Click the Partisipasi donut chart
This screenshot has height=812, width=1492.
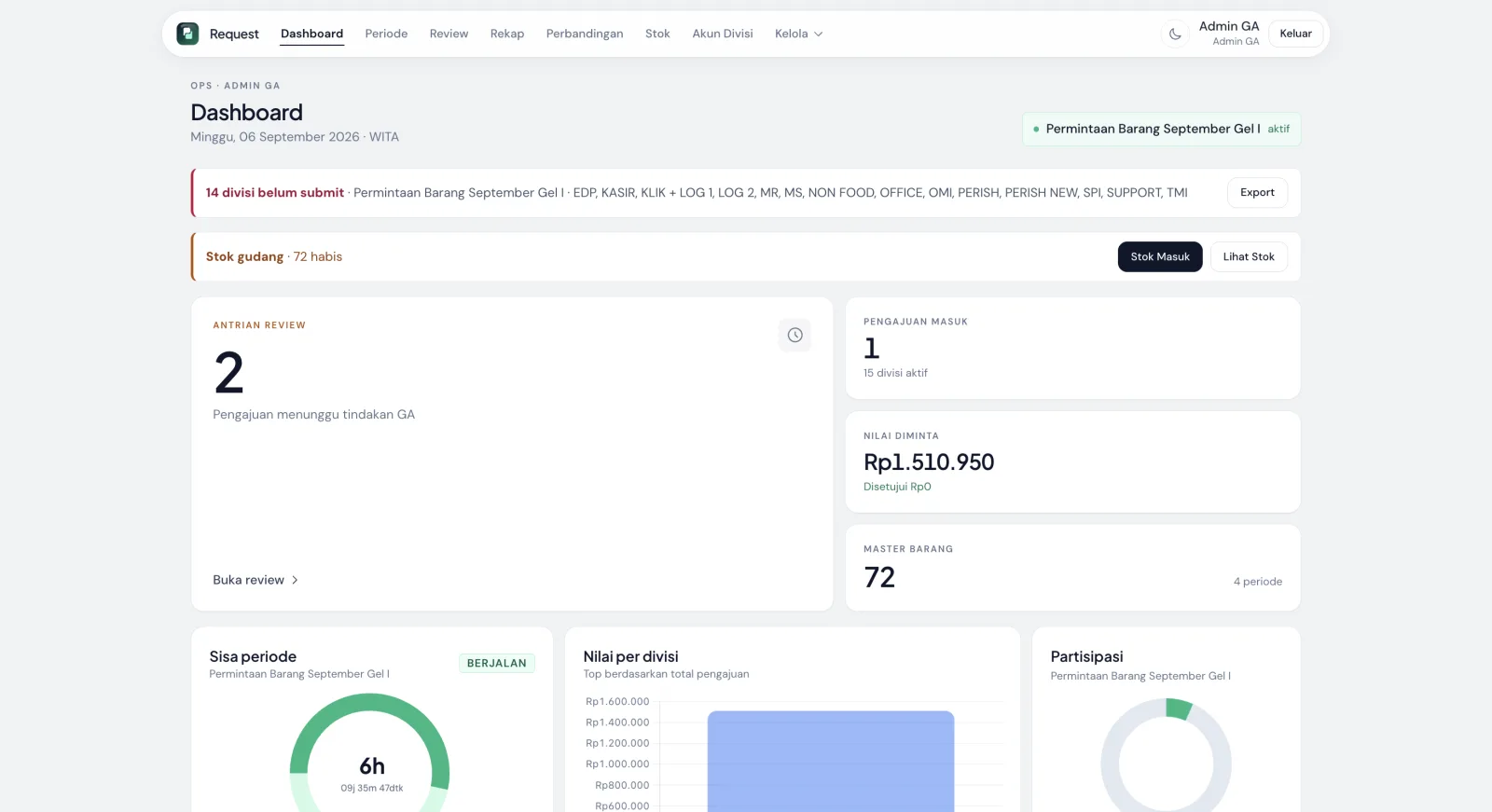point(1166,755)
